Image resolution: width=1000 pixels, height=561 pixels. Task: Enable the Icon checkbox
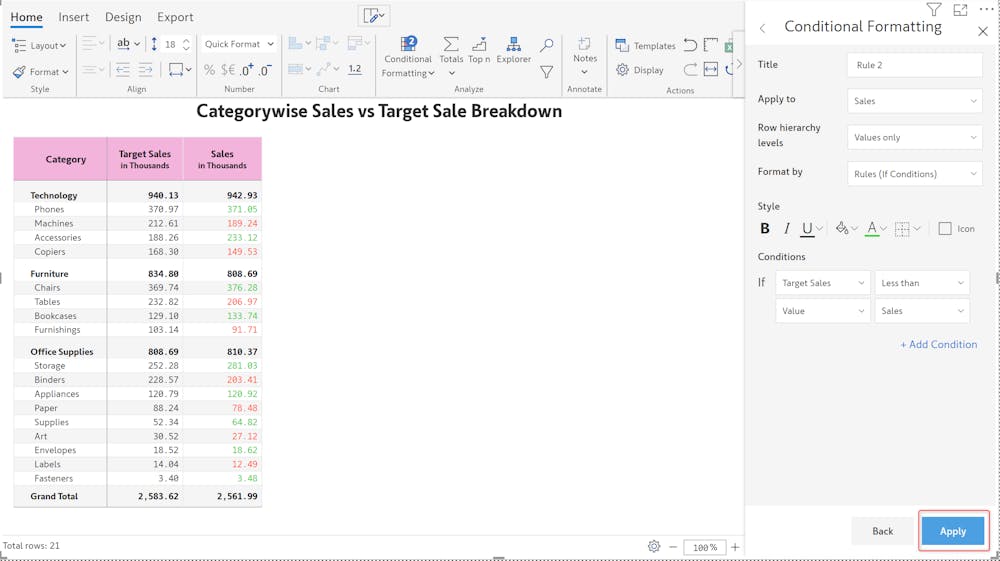[945, 228]
